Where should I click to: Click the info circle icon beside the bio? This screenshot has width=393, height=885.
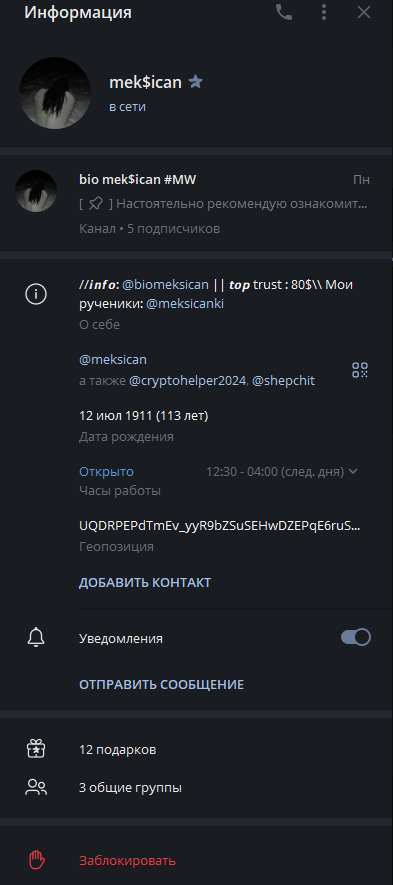tap(36, 294)
